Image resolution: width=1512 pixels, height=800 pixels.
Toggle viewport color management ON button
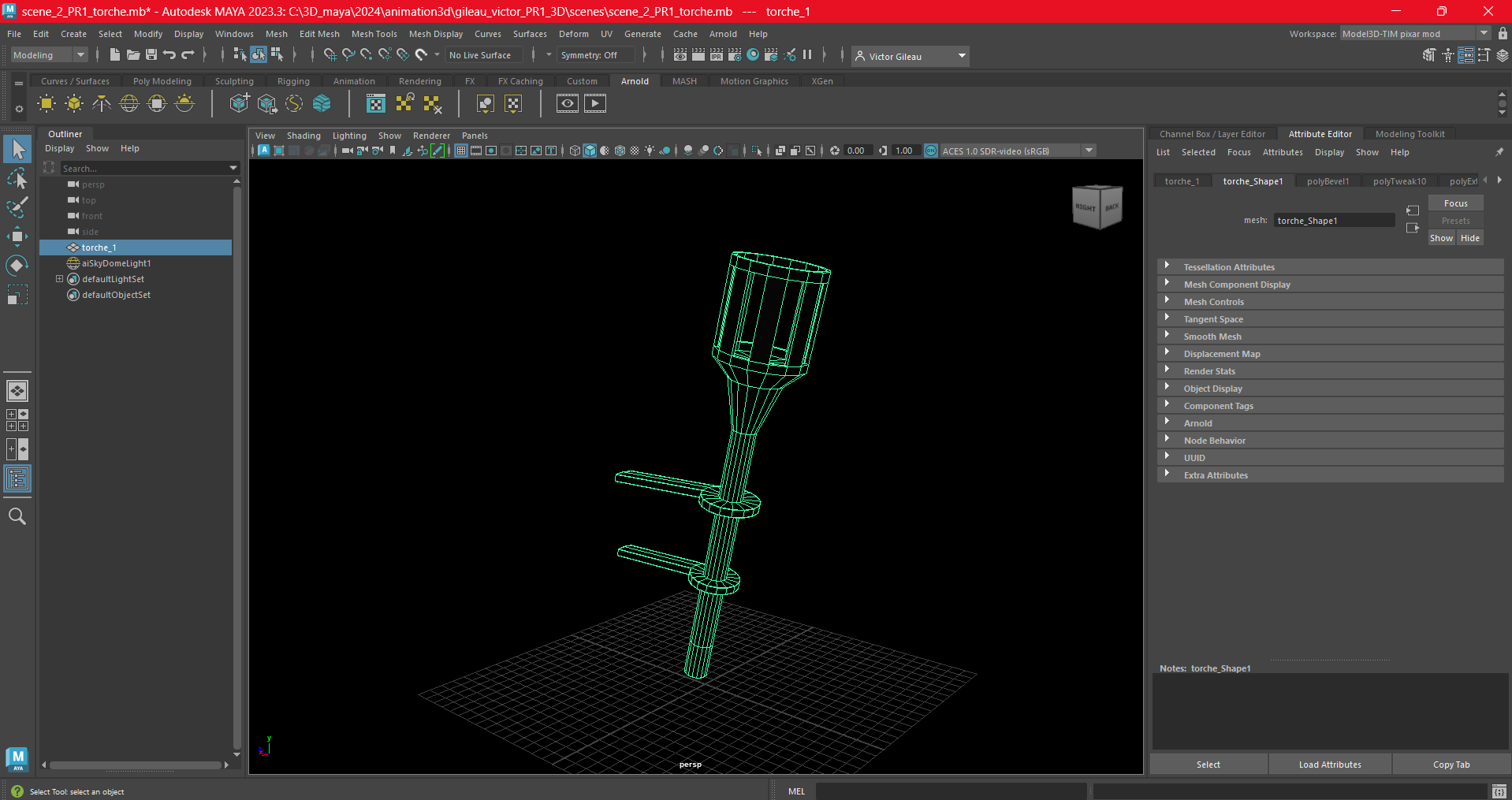[931, 151]
